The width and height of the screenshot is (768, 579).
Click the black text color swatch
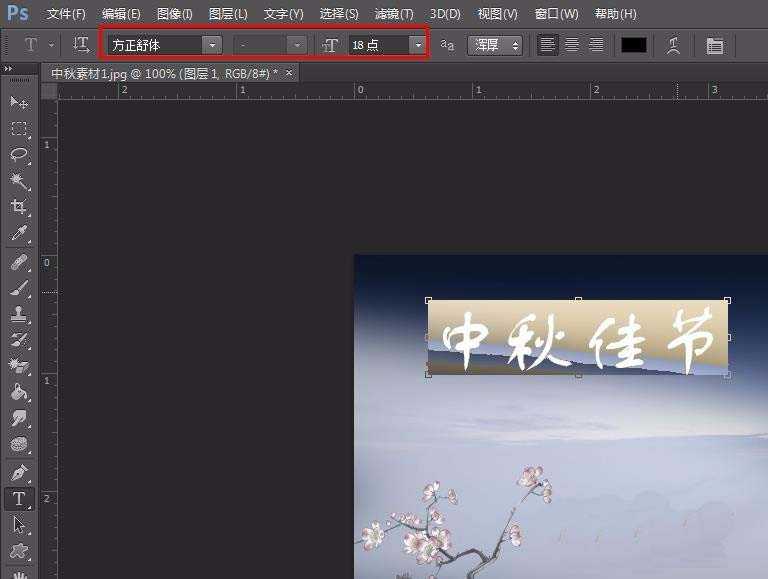(634, 45)
